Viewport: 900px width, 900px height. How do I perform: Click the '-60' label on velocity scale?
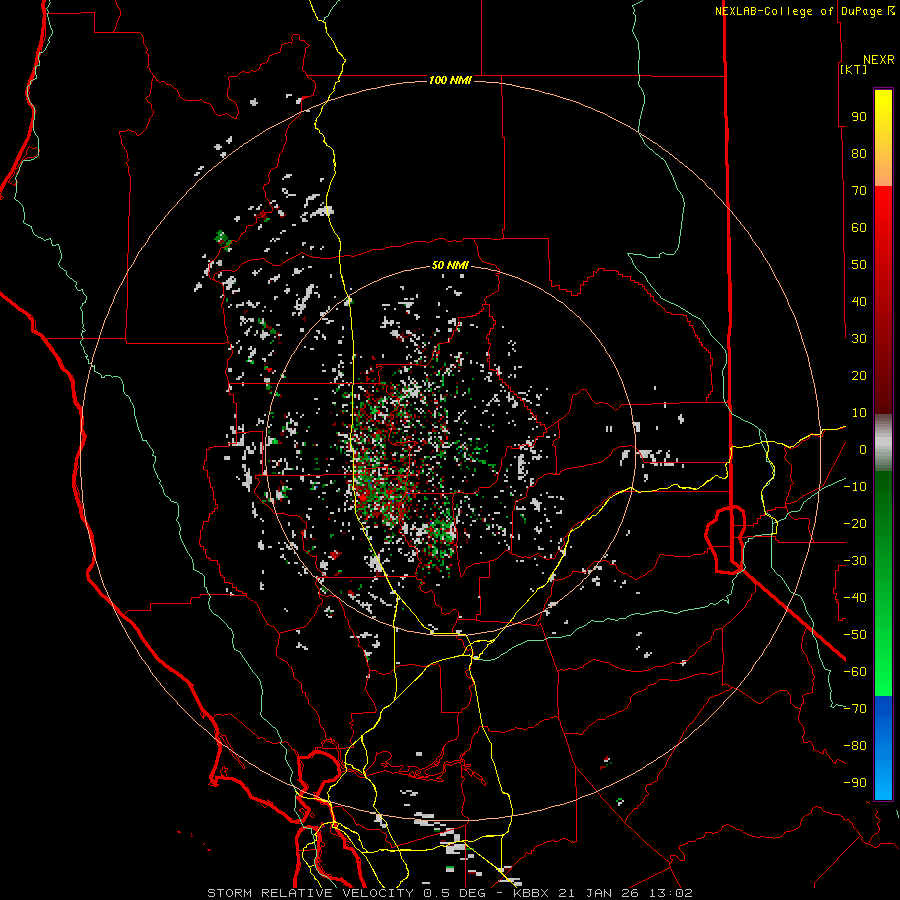[x=855, y=672]
